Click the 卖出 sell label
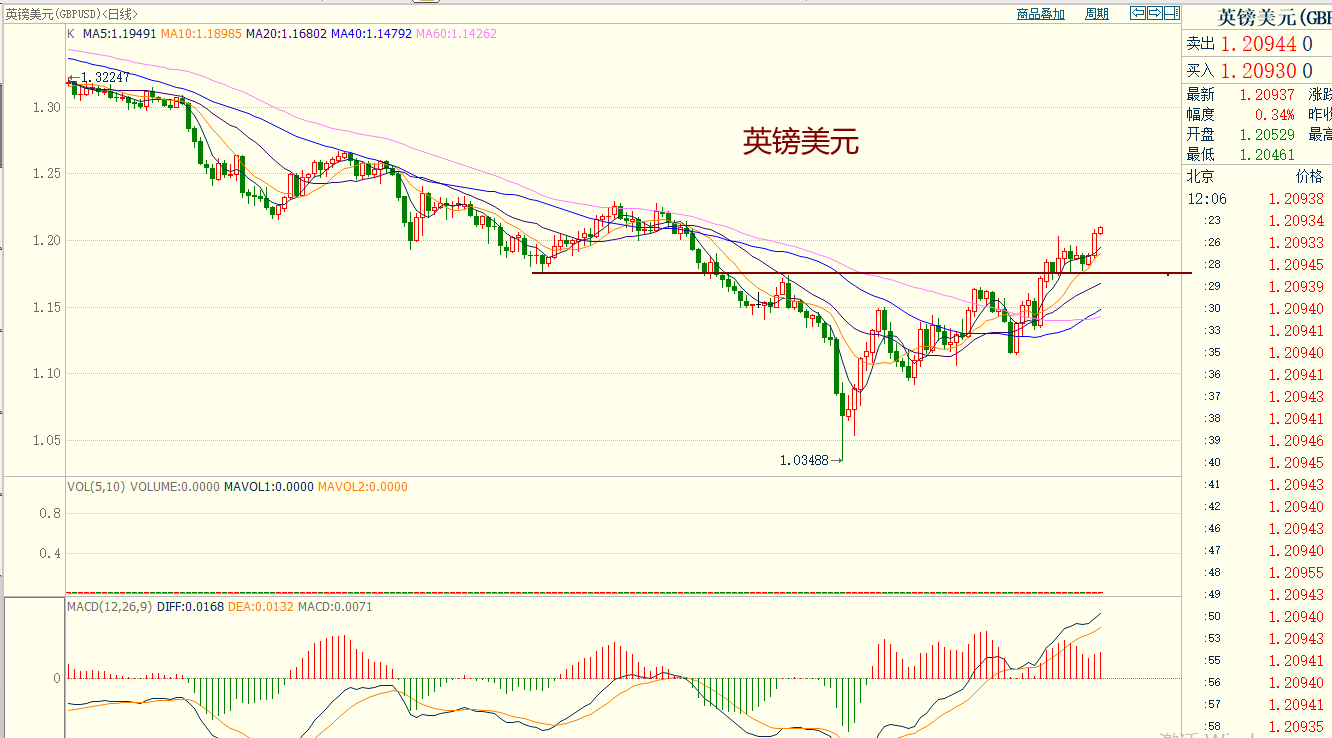Image resolution: width=1332 pixels, height=738 pixels. (1201, 44)
